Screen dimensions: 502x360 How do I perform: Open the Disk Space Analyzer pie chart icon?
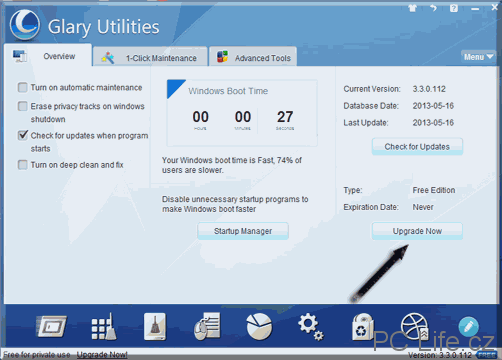point(259,327)
